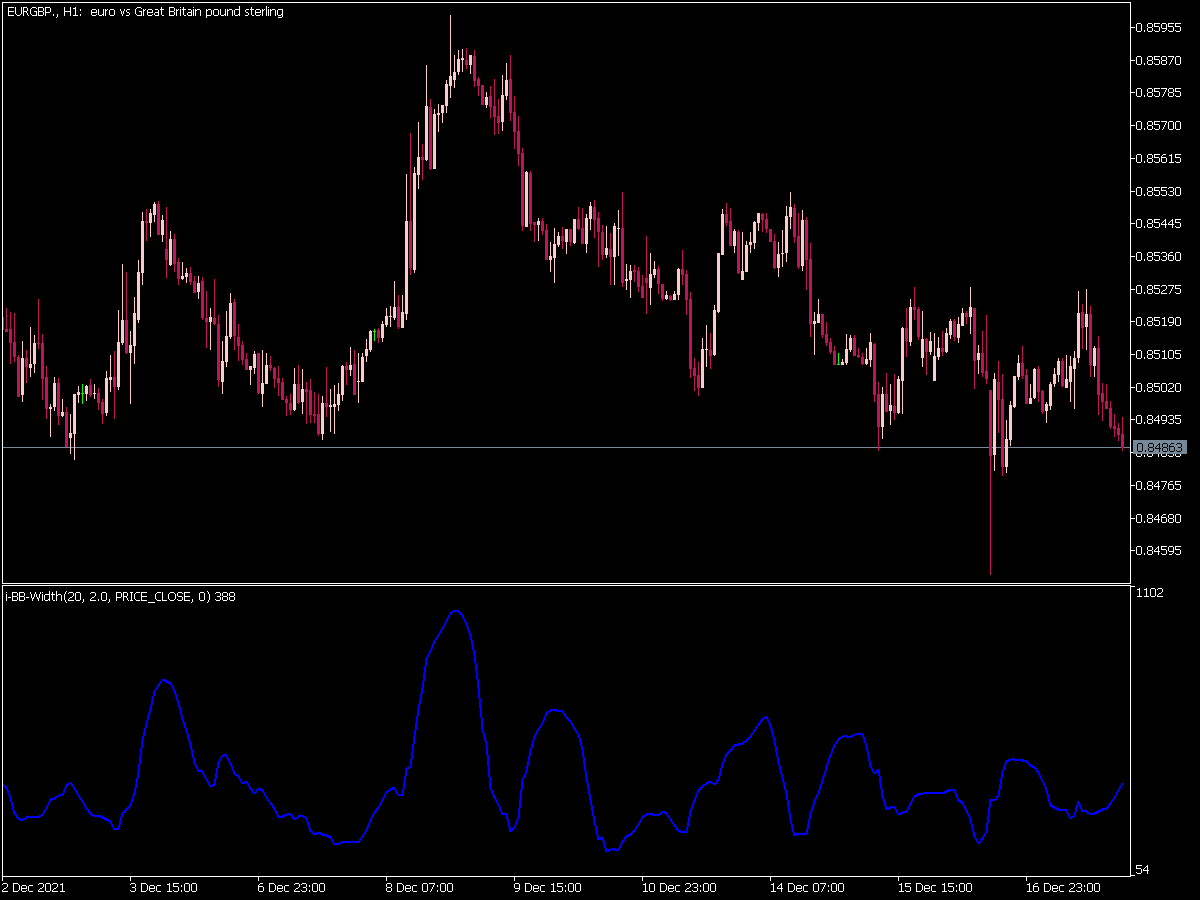Click the 0.85445 price axis label

tap(1161, 223)
